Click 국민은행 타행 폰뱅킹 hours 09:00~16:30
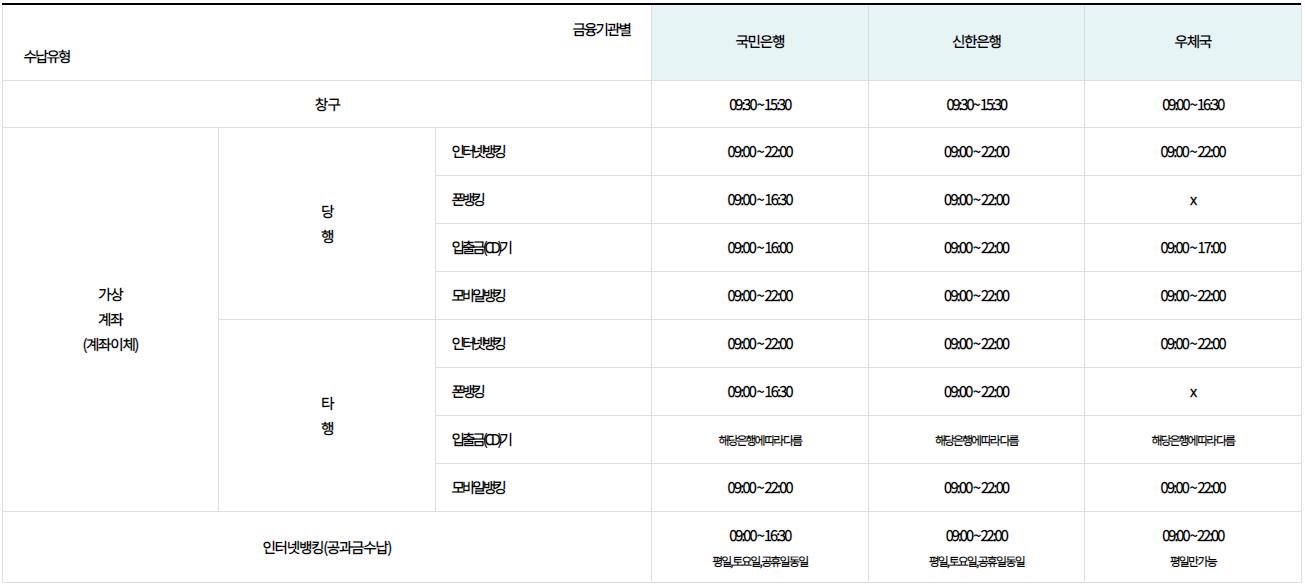1305x586 pixels. pyautogui.click(x=760, y=392)
